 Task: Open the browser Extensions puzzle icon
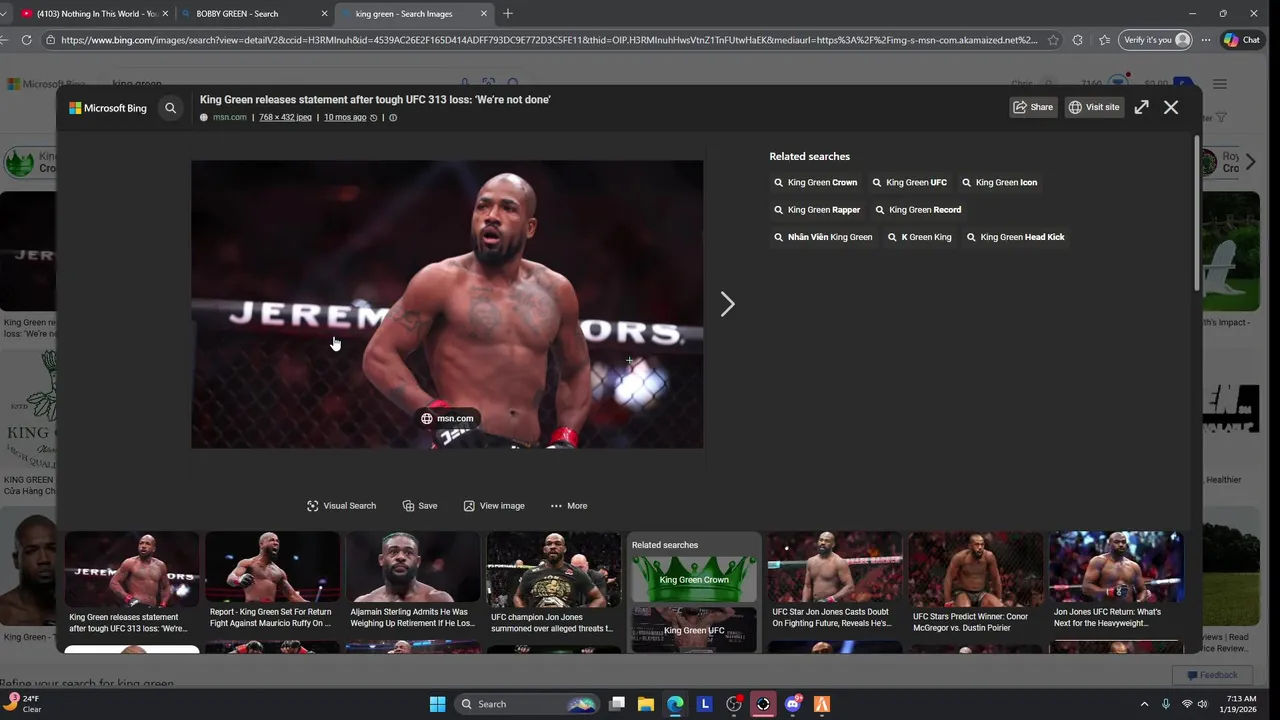(x=1077, y=40)
